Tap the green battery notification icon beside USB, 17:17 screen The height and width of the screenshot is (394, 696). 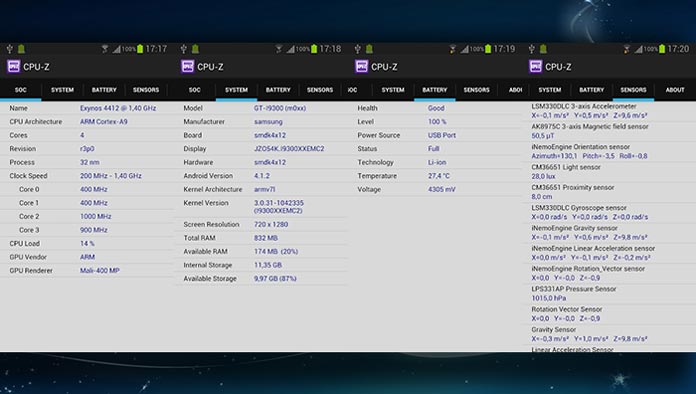(21, 49)
